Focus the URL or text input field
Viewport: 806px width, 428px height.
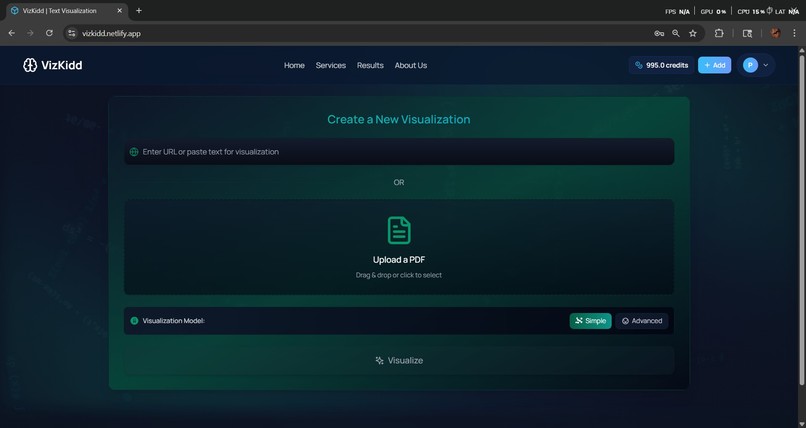(399, 152)
